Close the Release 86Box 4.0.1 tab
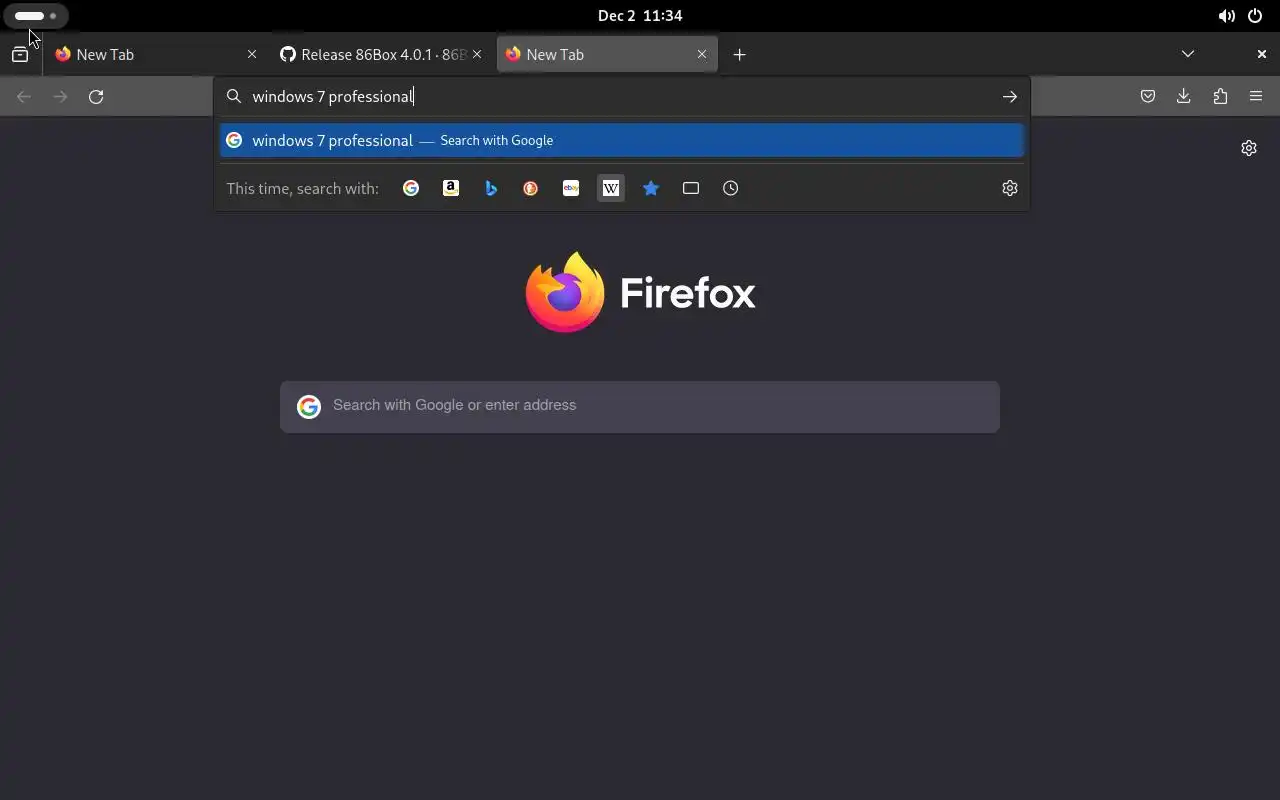 (477, 55)
